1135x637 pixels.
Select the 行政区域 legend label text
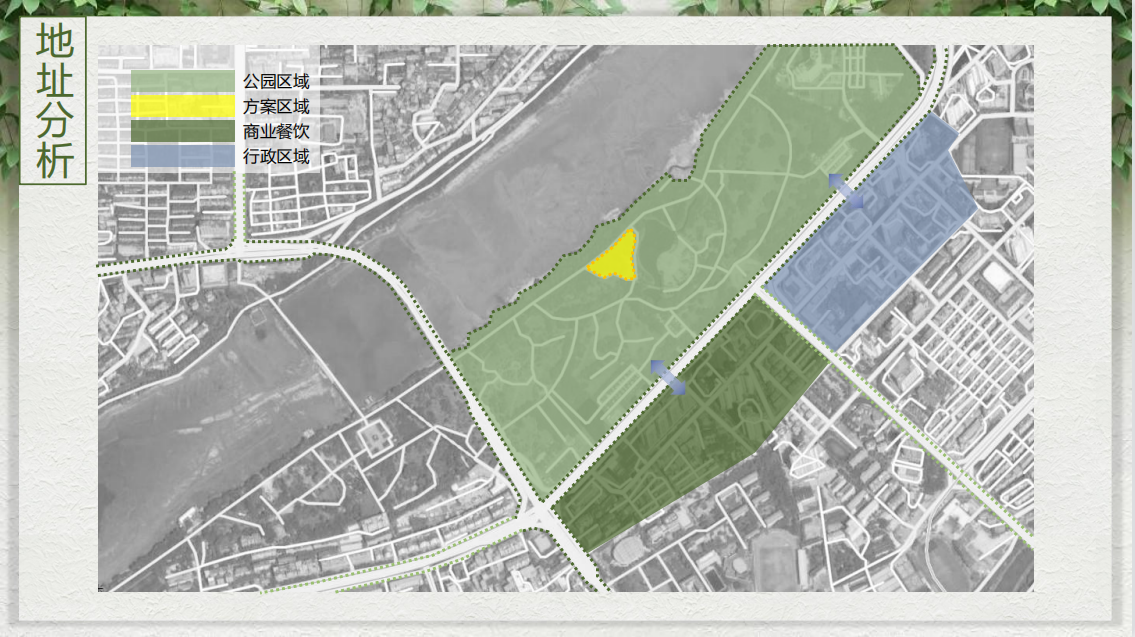(276, 156)
